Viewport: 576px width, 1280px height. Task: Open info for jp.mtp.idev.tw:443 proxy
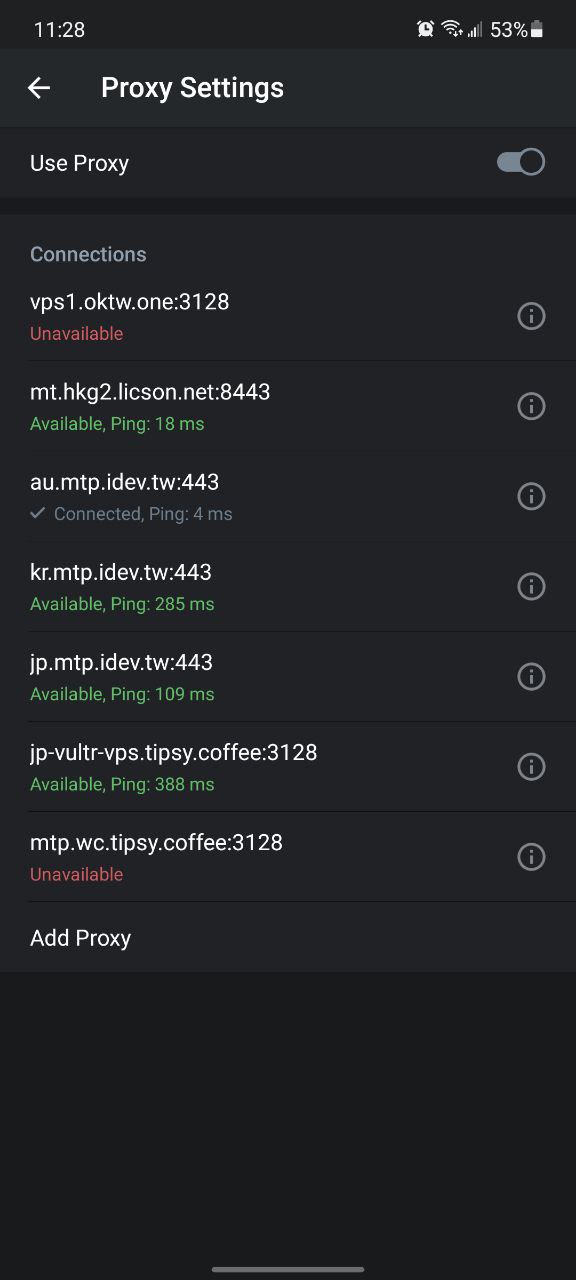531,676
